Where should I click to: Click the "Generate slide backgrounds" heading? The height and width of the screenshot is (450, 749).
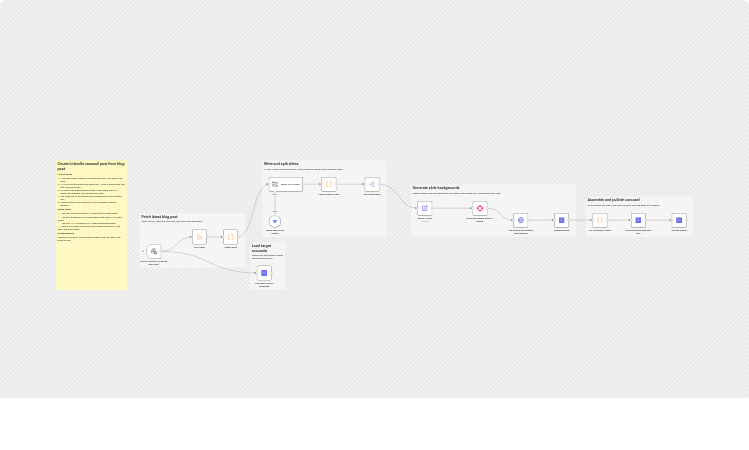(436, 188)
